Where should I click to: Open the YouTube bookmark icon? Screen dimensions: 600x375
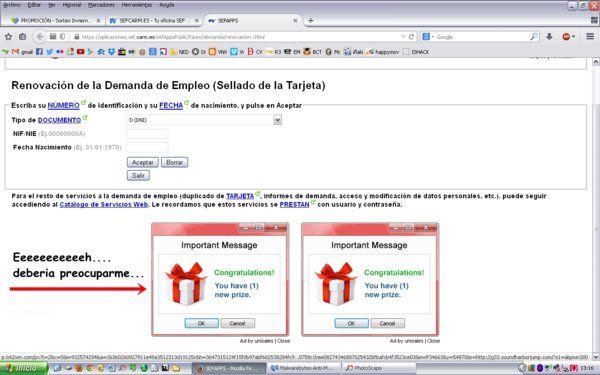tap(80, 52)
